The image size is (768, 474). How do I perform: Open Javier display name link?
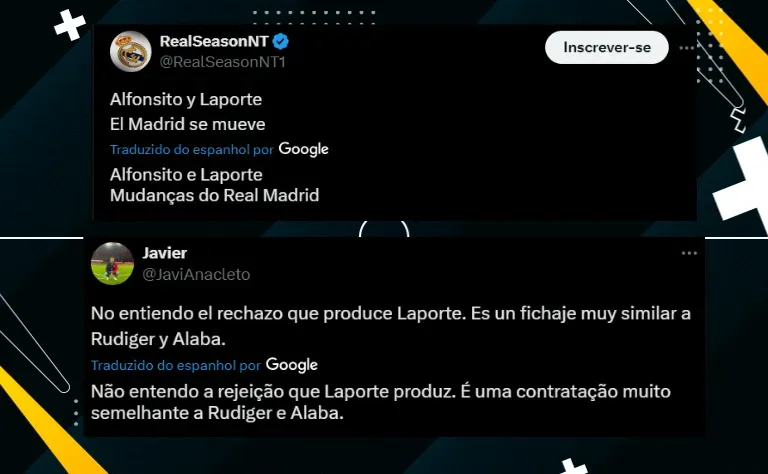pyautogui.click(x=165, y=253)
